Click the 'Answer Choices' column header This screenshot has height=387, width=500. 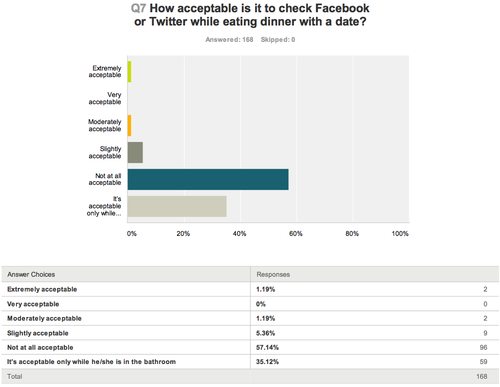click(x=31, y=274)
